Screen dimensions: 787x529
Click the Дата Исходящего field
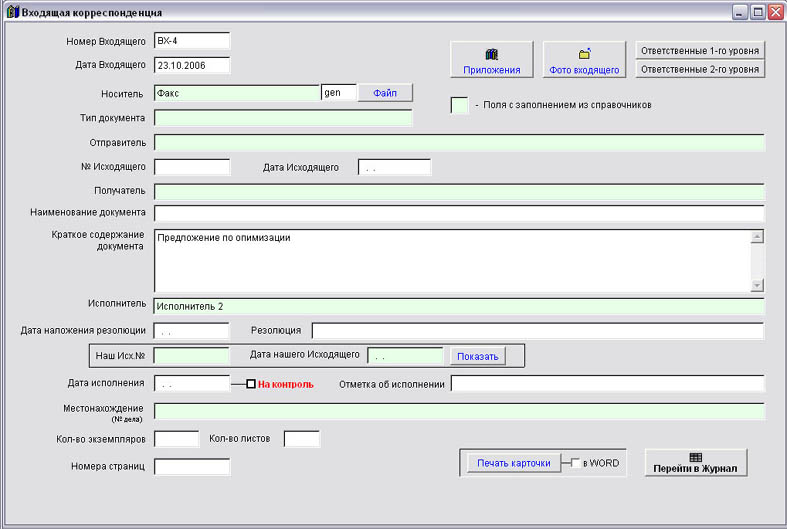pos(394,167)
